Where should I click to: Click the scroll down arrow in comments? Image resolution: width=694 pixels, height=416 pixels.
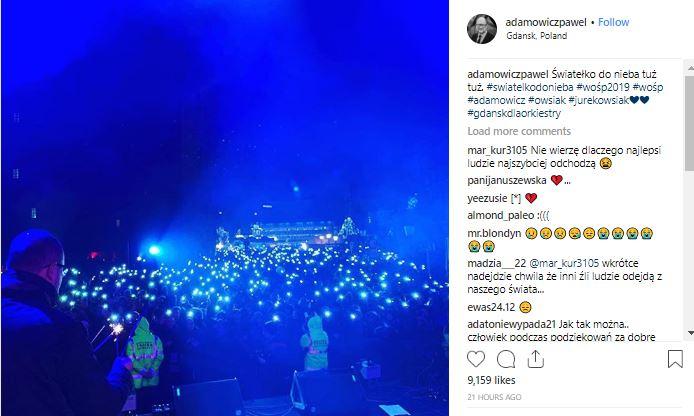point(690,333)
